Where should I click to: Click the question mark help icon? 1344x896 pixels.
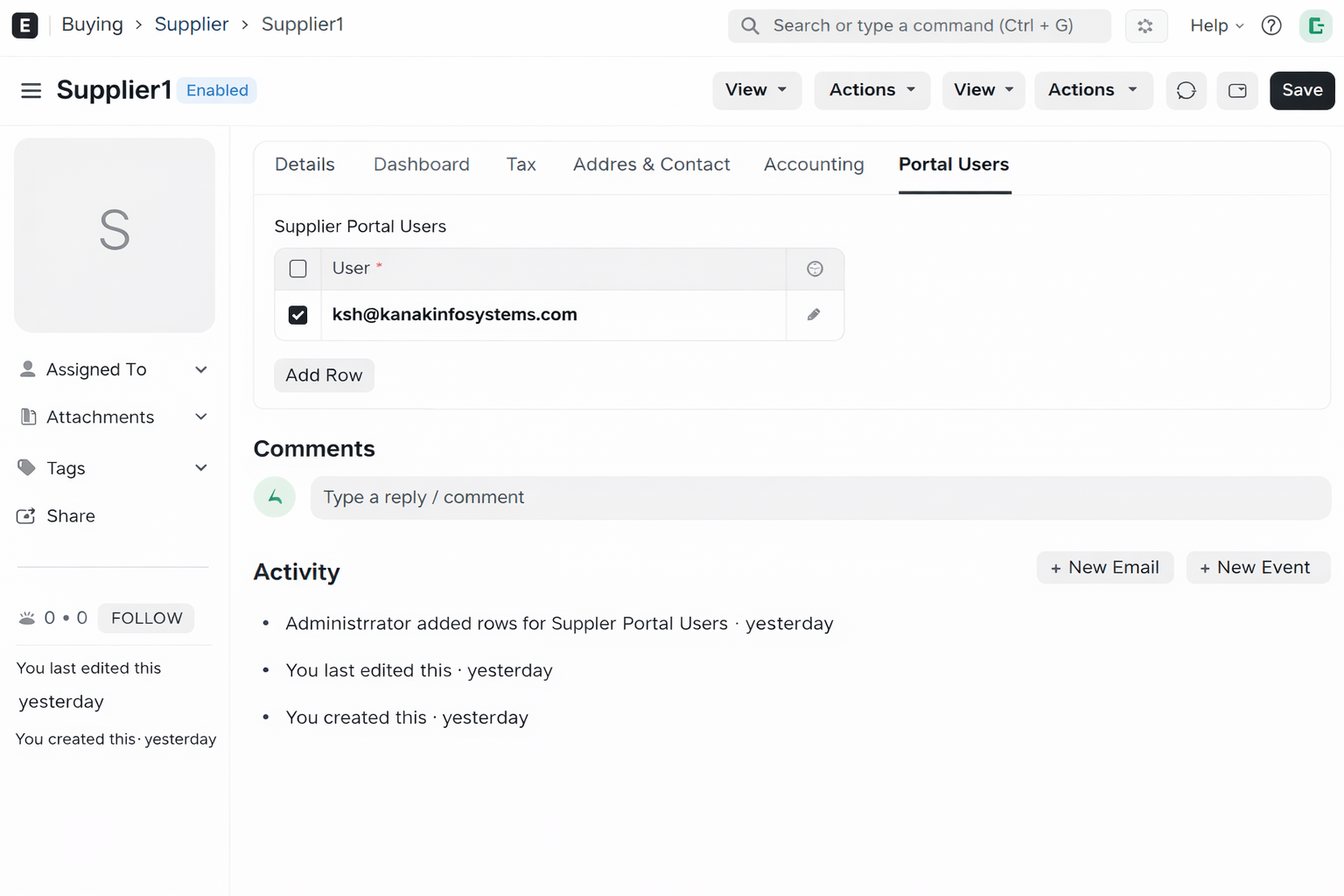tap(1271, 26)
